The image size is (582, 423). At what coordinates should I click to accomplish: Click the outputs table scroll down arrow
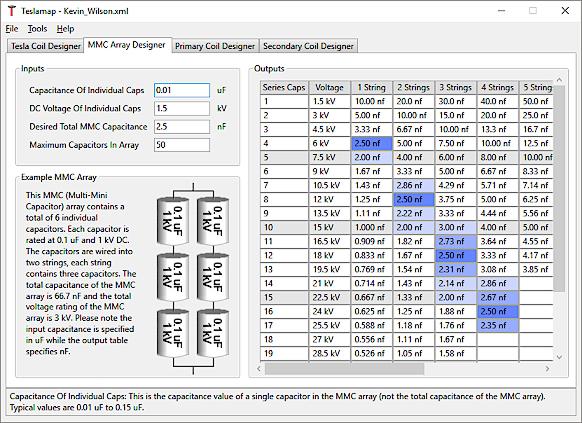559,357
